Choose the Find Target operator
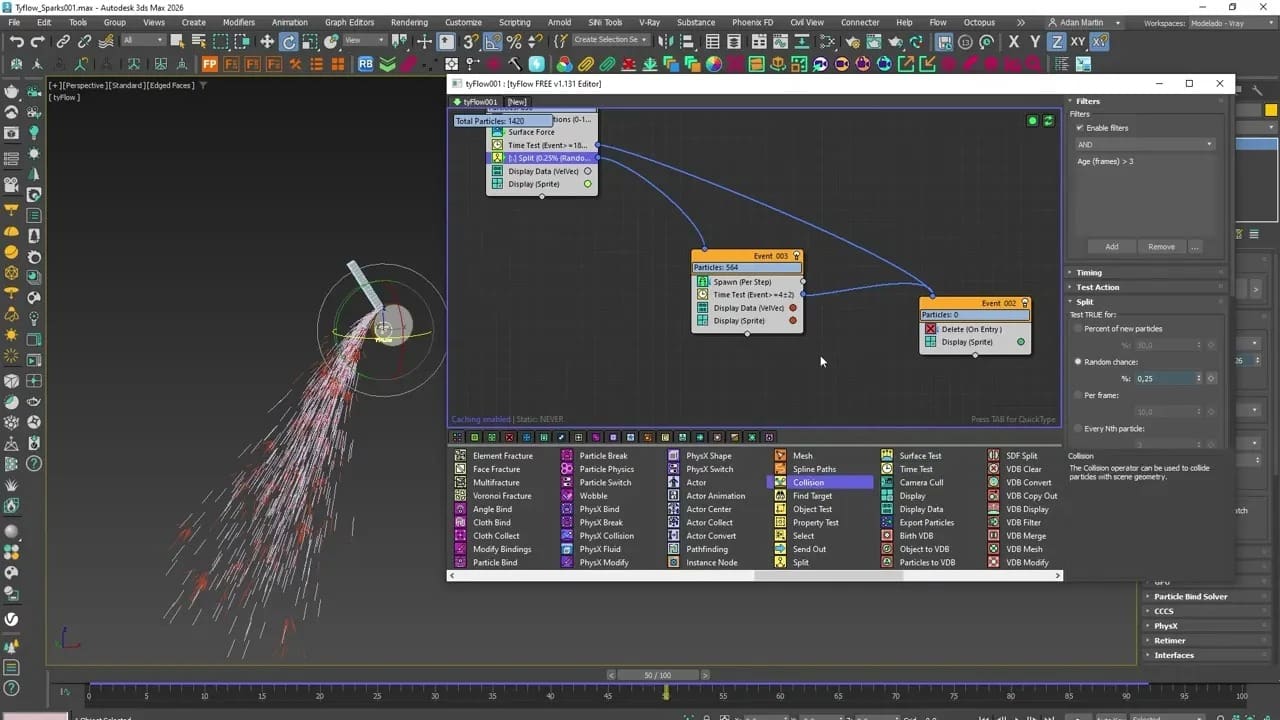Image resolution: width=1280 pixels, height=720 pixels. pyautogui.click(x=810, y=495)
